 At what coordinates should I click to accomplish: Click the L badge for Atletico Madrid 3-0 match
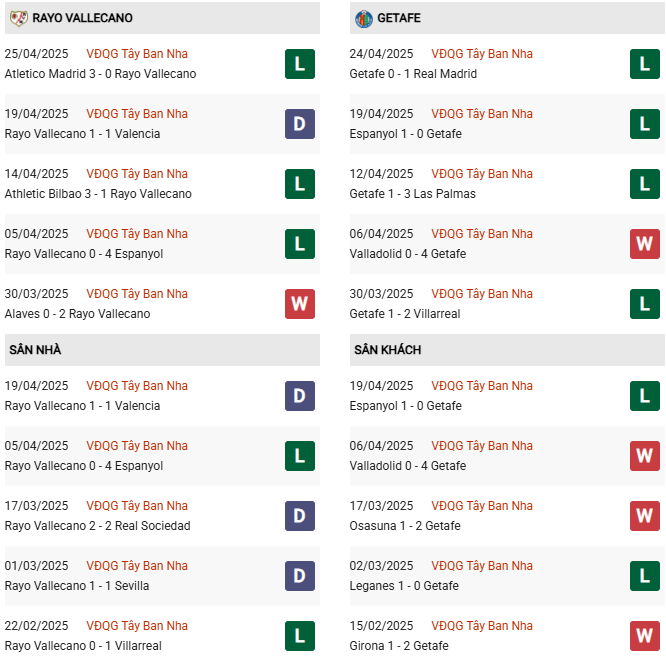click(x=300, y=64)
